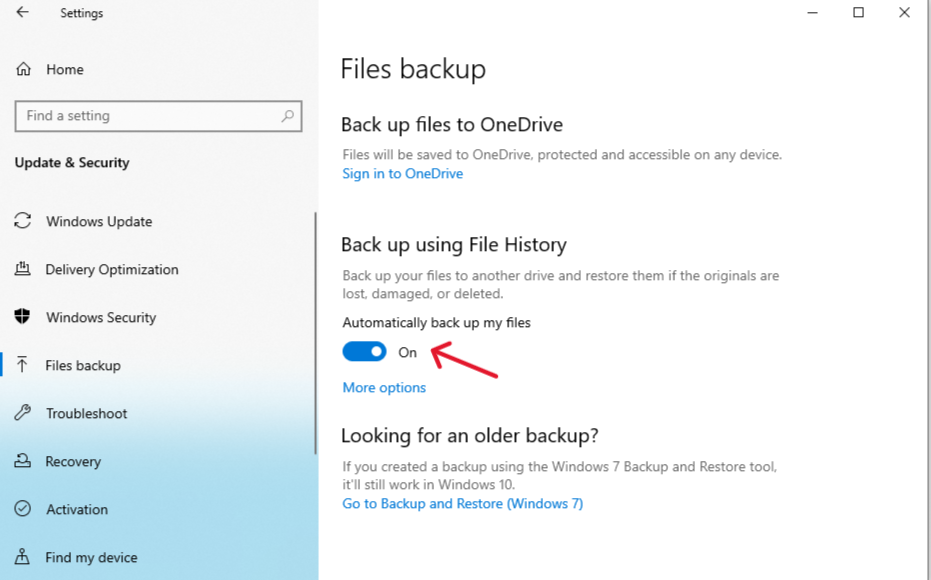Open Troubleshoot using its wrench icon
Screen dimensions: 931x580
point(23,413)
